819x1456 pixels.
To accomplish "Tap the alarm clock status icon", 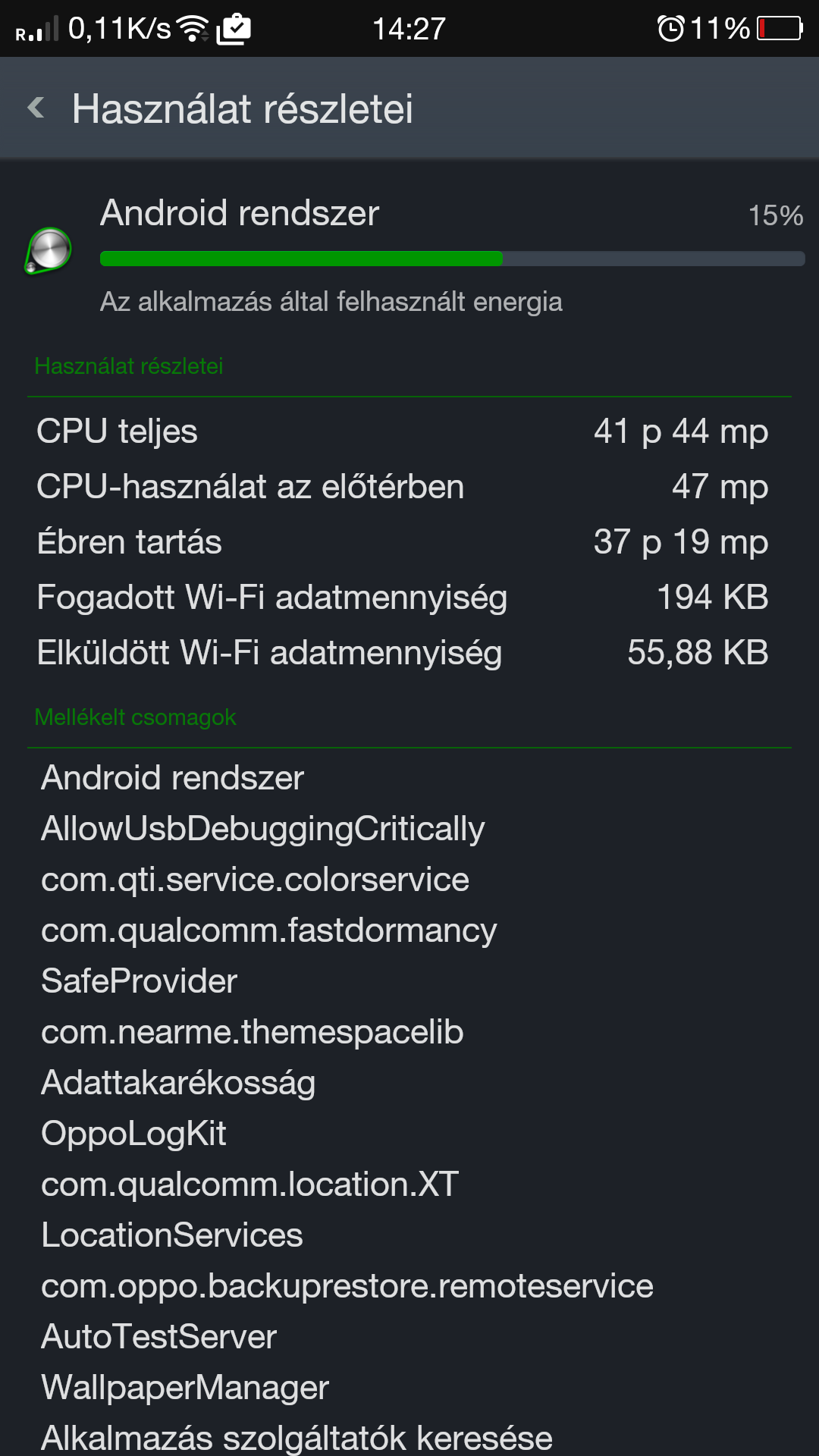I will (670, 29).
